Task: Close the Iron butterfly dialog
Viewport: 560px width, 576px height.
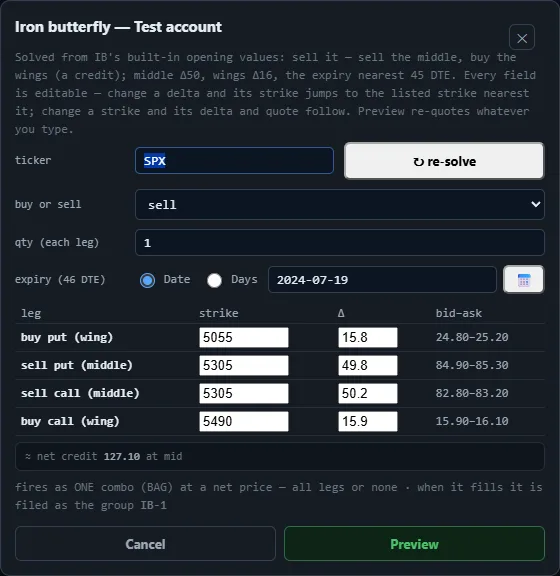Action: [x=522, y=37]
